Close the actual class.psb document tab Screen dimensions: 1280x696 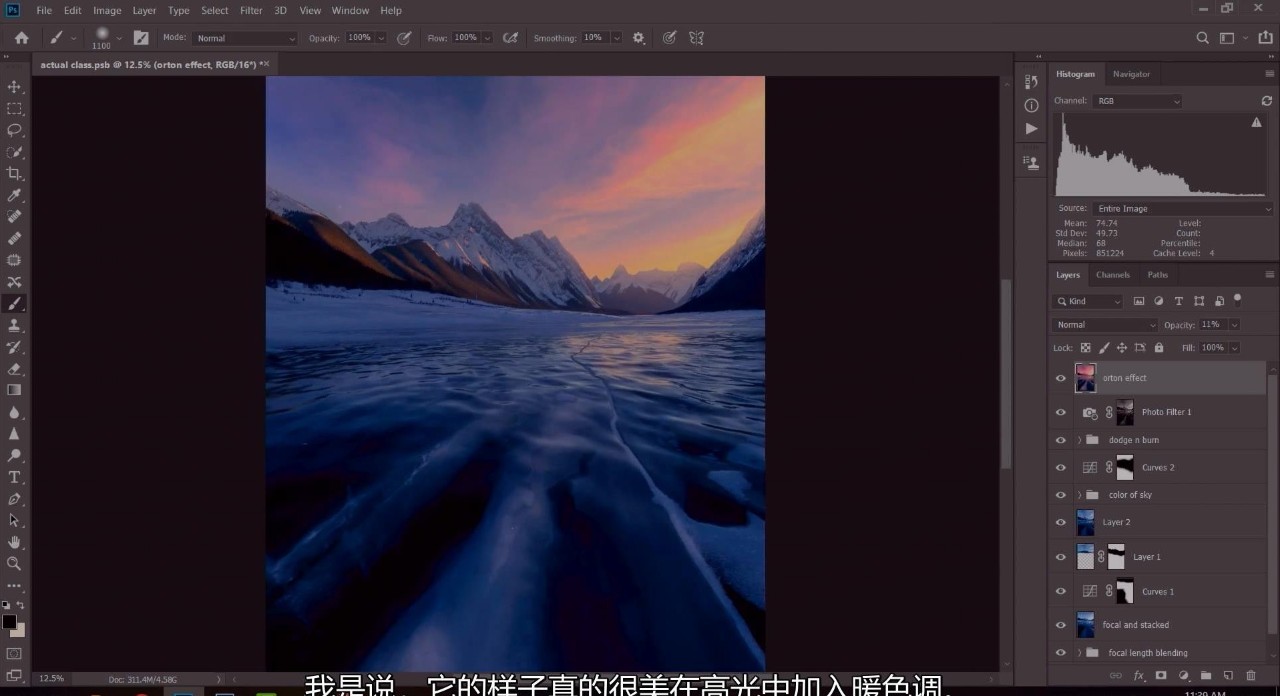tap(267, 64)
